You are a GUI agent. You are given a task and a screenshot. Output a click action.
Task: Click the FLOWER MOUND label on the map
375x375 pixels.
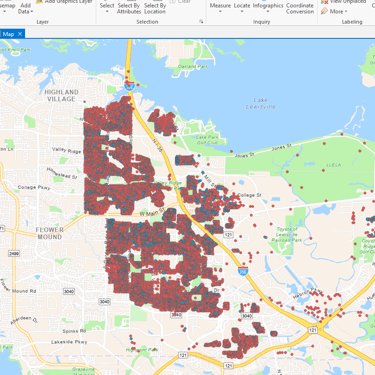[x=50, y=233]
